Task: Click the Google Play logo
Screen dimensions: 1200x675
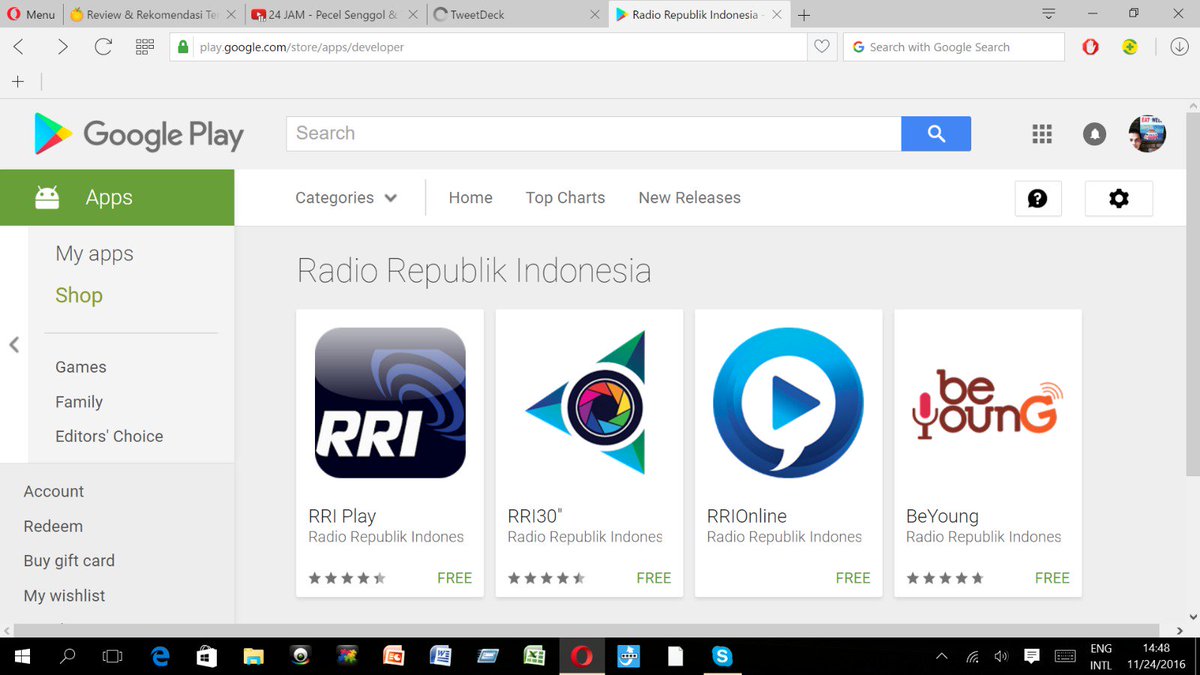Action: 139,133
